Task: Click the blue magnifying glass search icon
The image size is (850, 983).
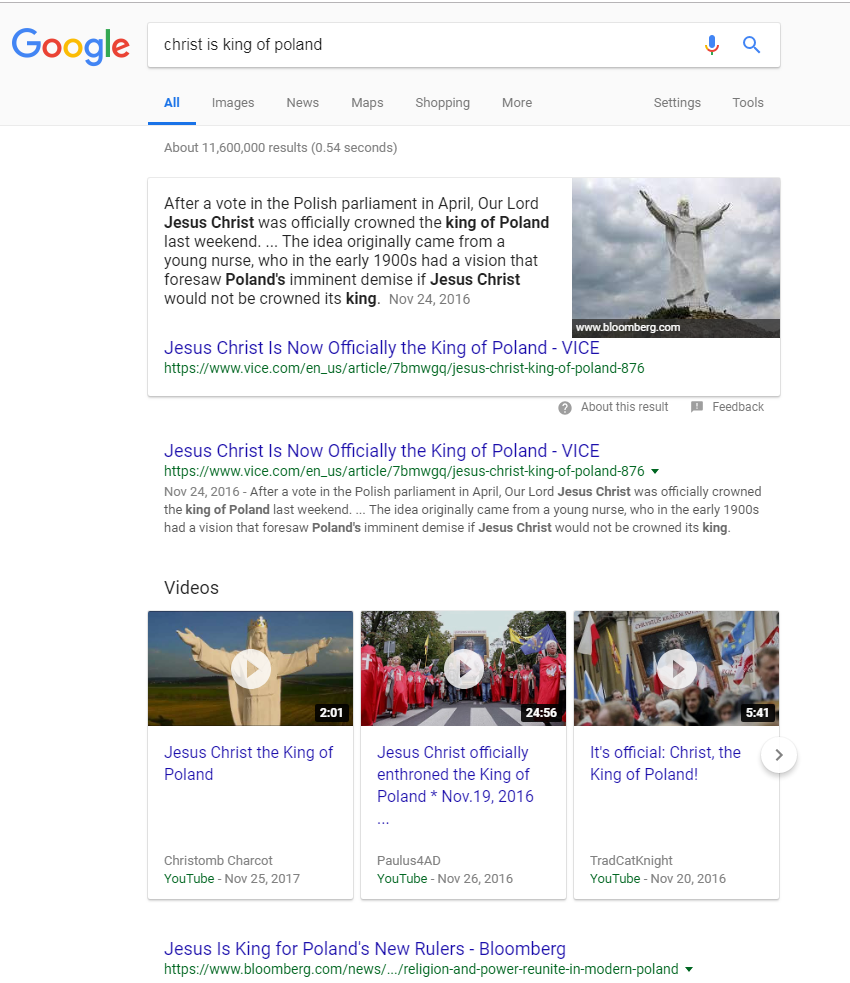Action: [x=752, y=45]
